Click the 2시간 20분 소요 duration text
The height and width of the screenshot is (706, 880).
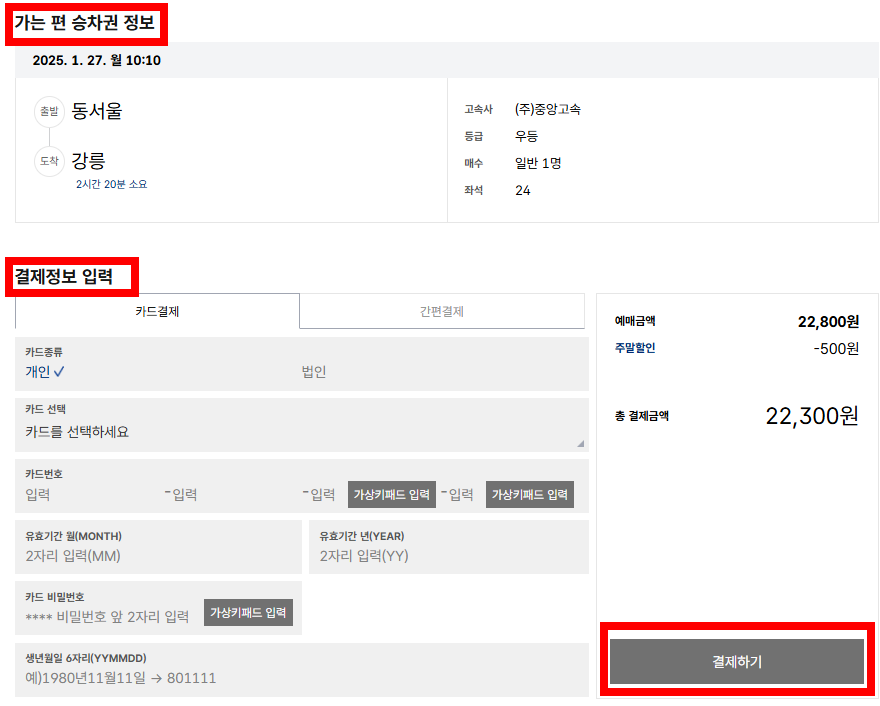[x=112, y=184]
